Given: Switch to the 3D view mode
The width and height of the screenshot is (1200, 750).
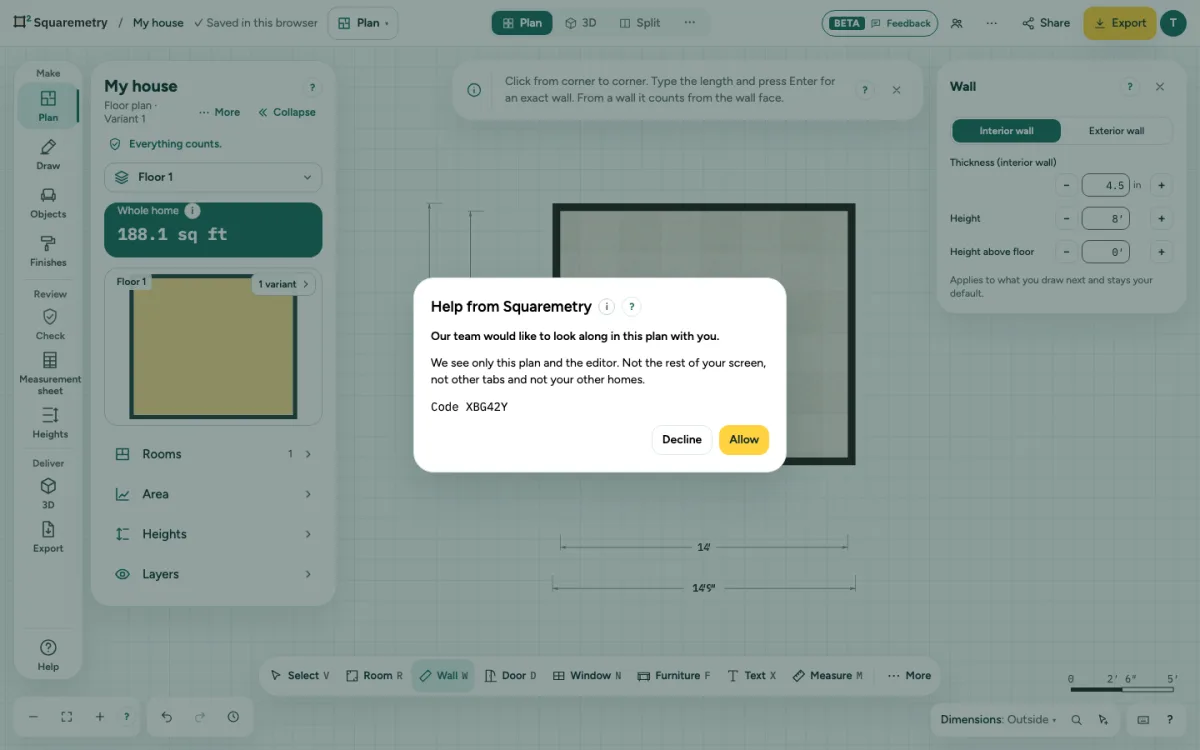Looking at the screenshot, I should click(x=581, y=23).
